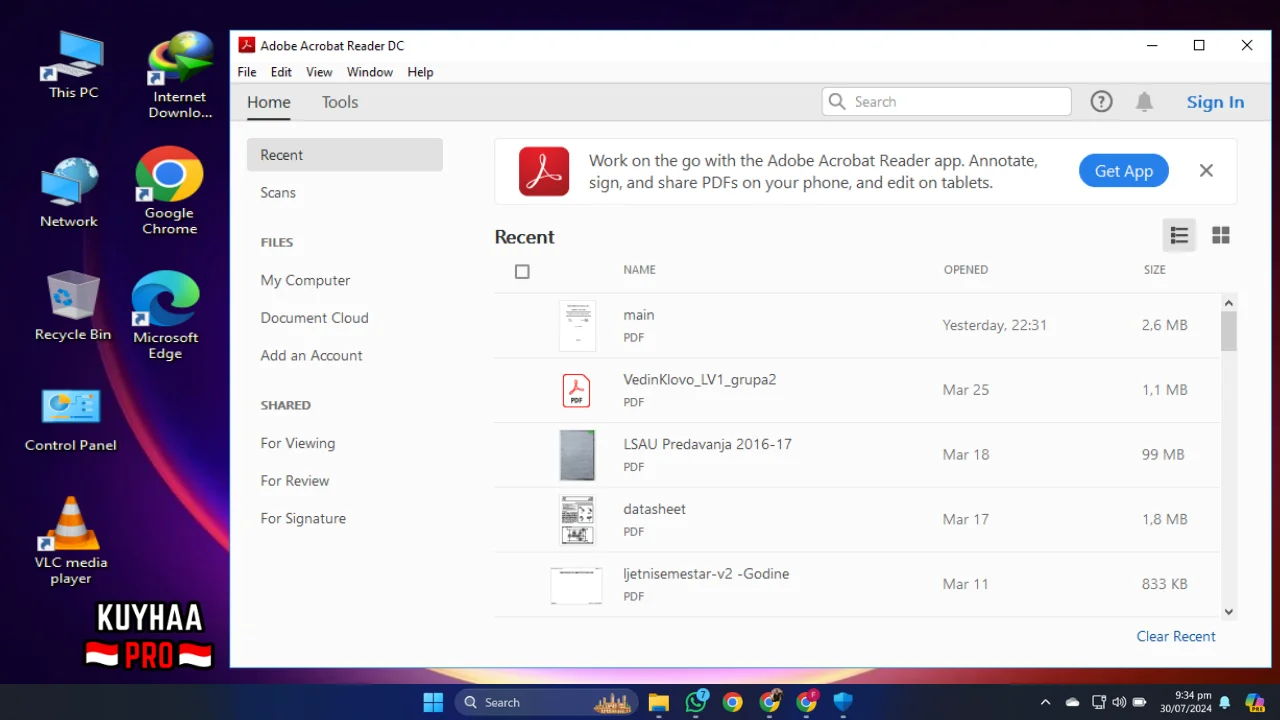Screen dimensions: 1280x720
Task: Open Internet Download Manager desktop icon
Action: click(x=180, y=75)
